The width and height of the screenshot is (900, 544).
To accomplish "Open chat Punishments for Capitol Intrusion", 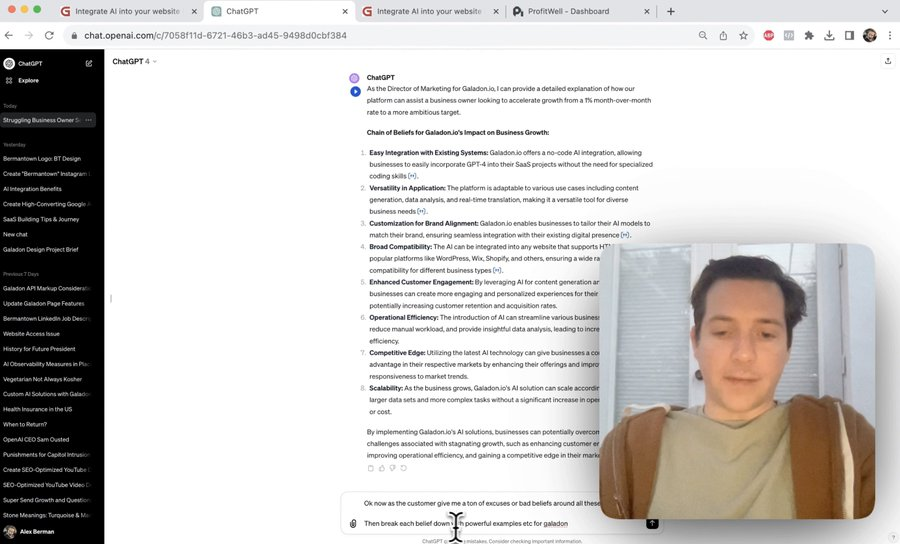I will tap(47, 454).
